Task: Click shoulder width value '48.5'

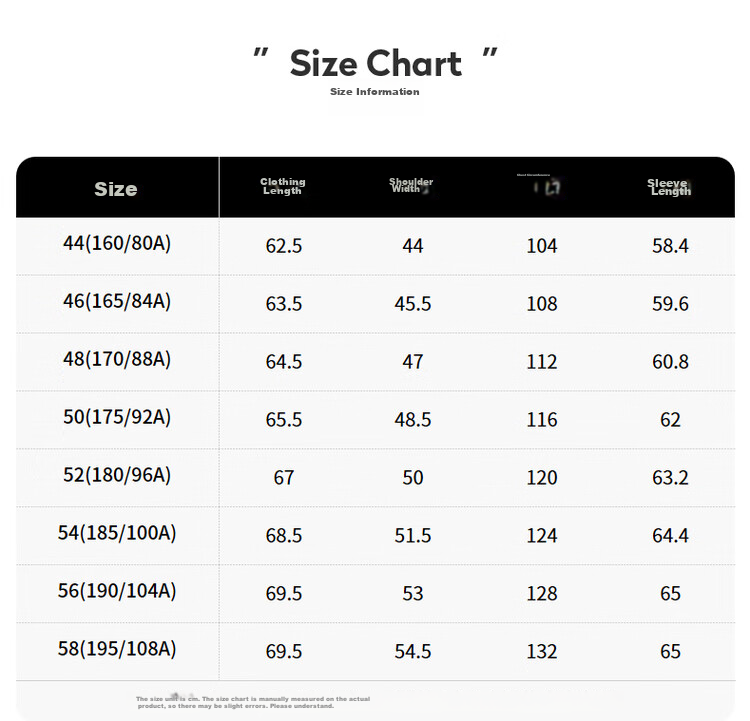Action: 413,420
